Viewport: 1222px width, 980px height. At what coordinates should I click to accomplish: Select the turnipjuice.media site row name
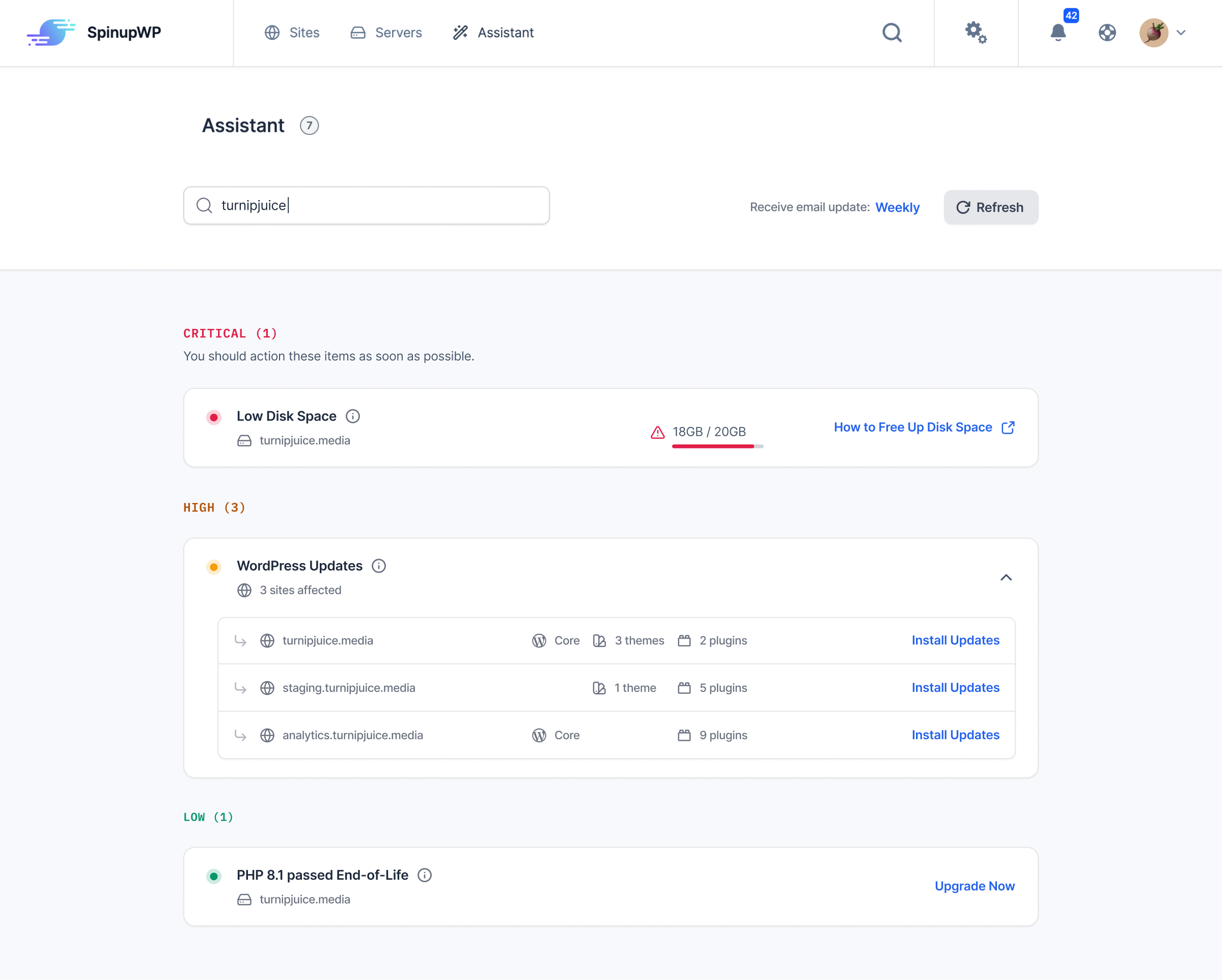(327, 640)
